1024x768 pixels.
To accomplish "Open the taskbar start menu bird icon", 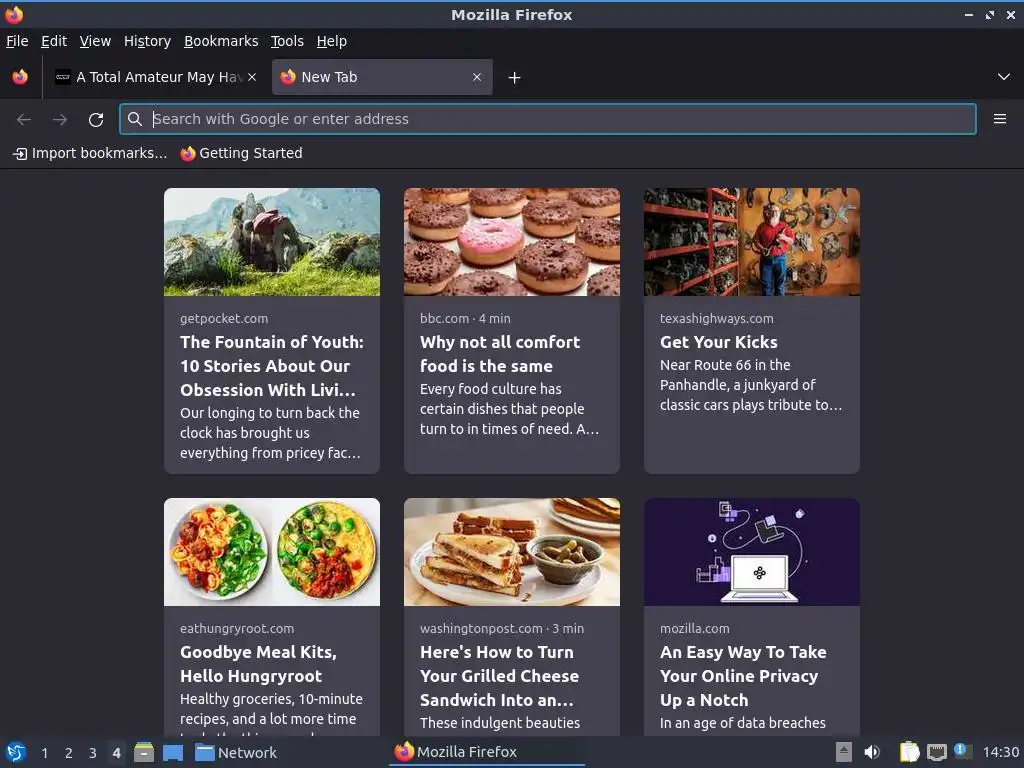I will 16,752.
